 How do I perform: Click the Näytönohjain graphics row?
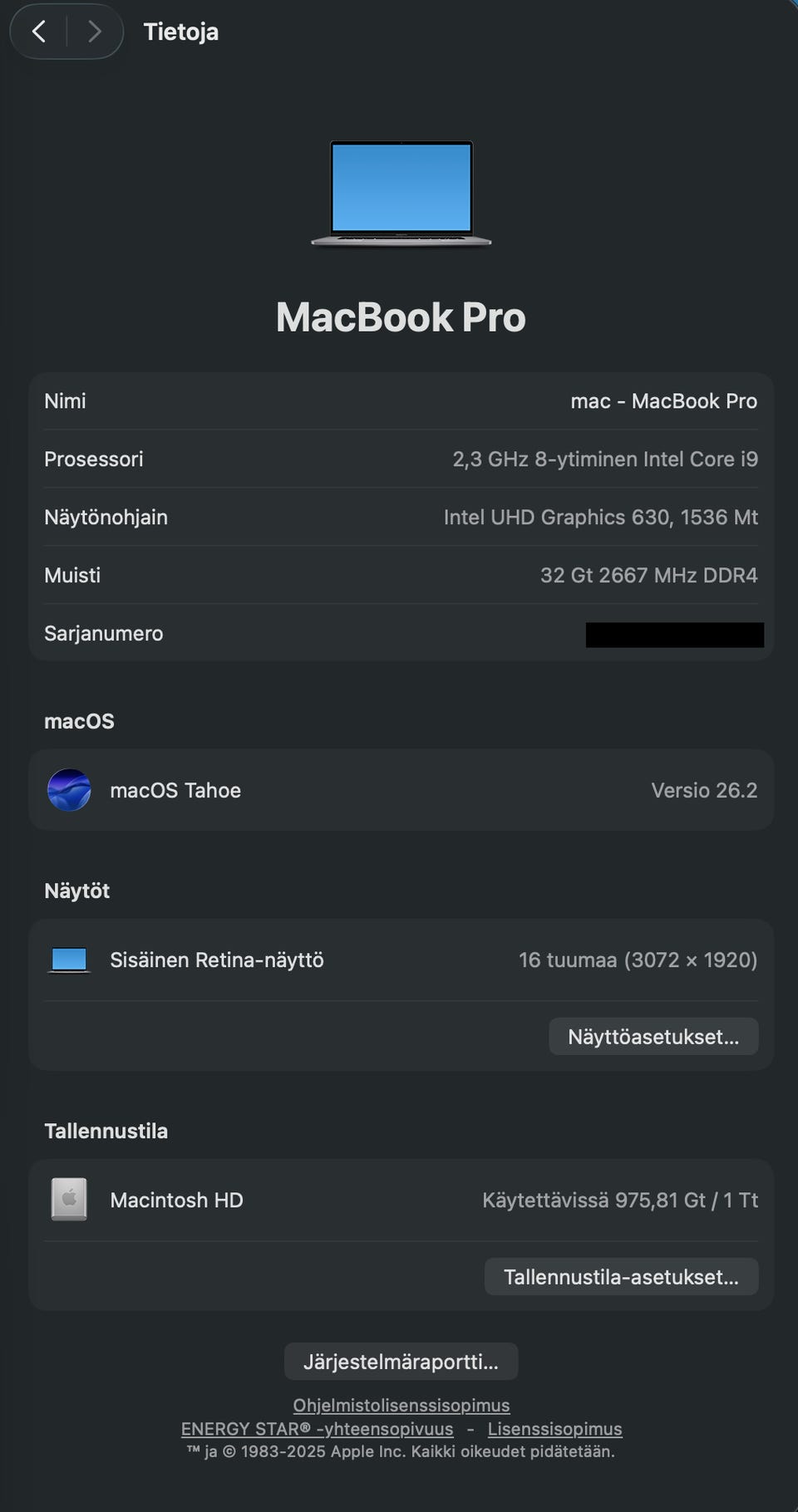click(401, 518)
